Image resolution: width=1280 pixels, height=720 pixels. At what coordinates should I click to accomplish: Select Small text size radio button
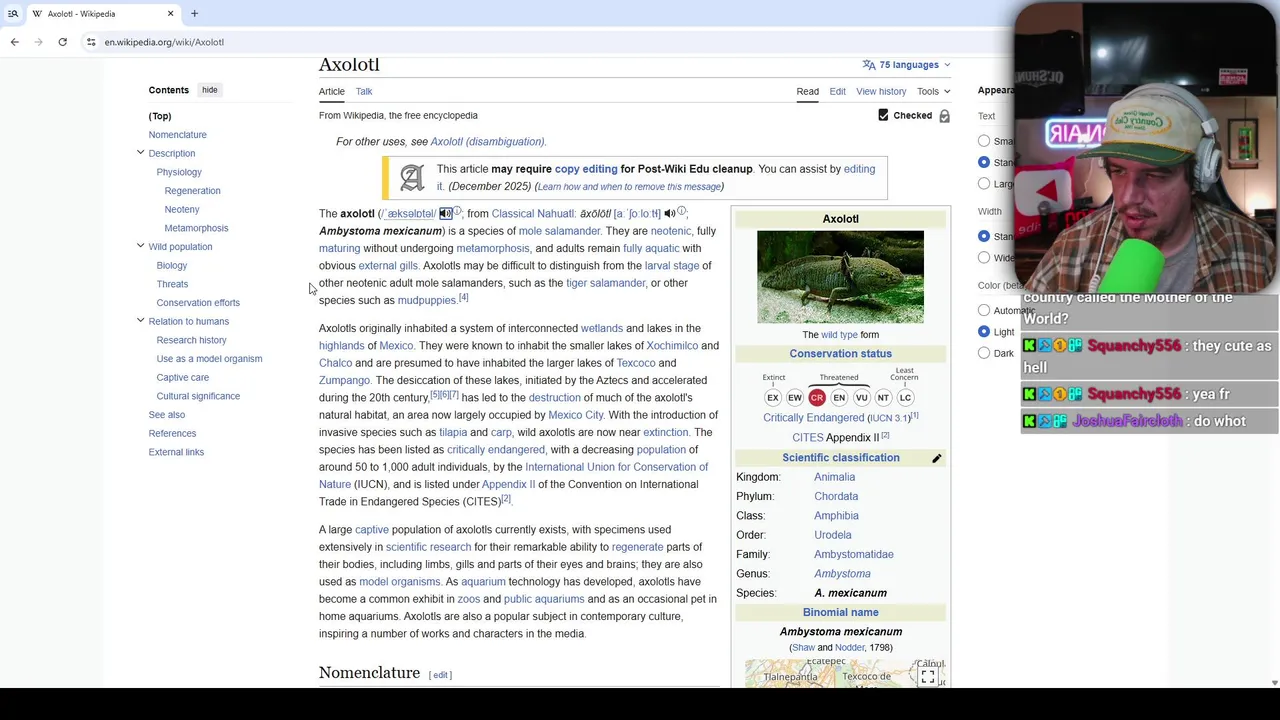click(984, 141)
